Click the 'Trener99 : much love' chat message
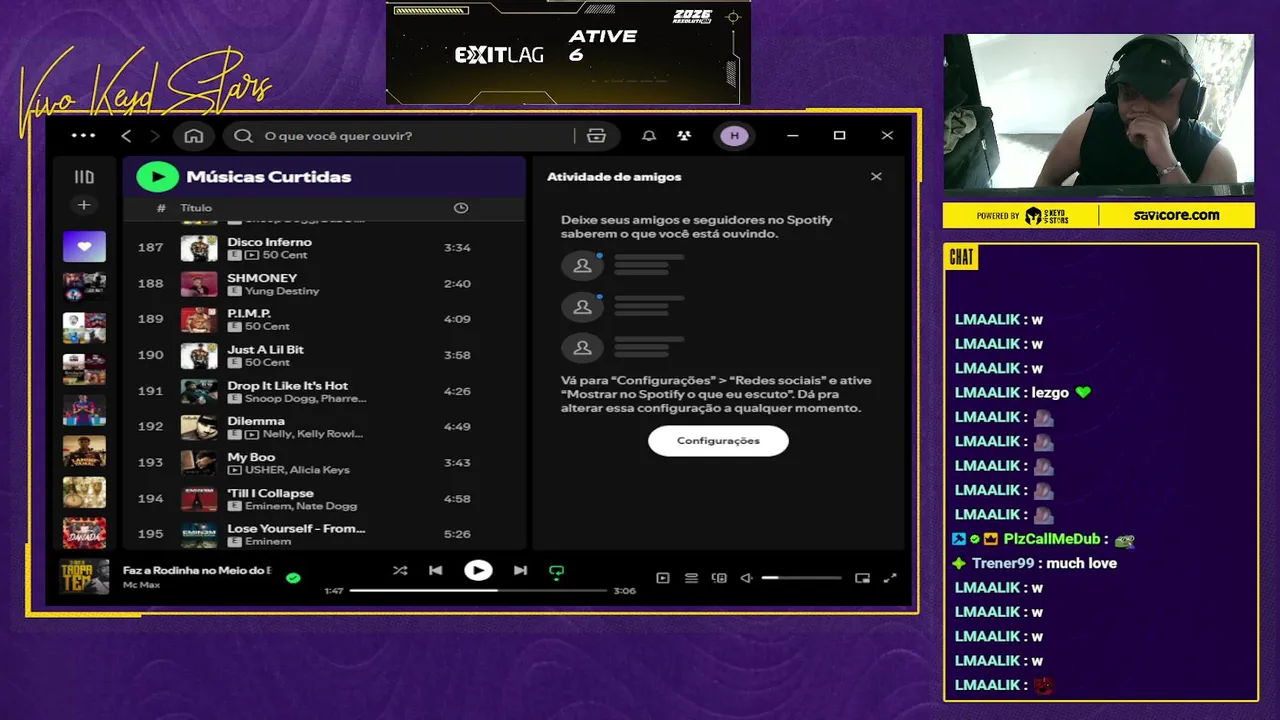The height and width of the screenshot is (720, 1280). (x=1036, y=563)
